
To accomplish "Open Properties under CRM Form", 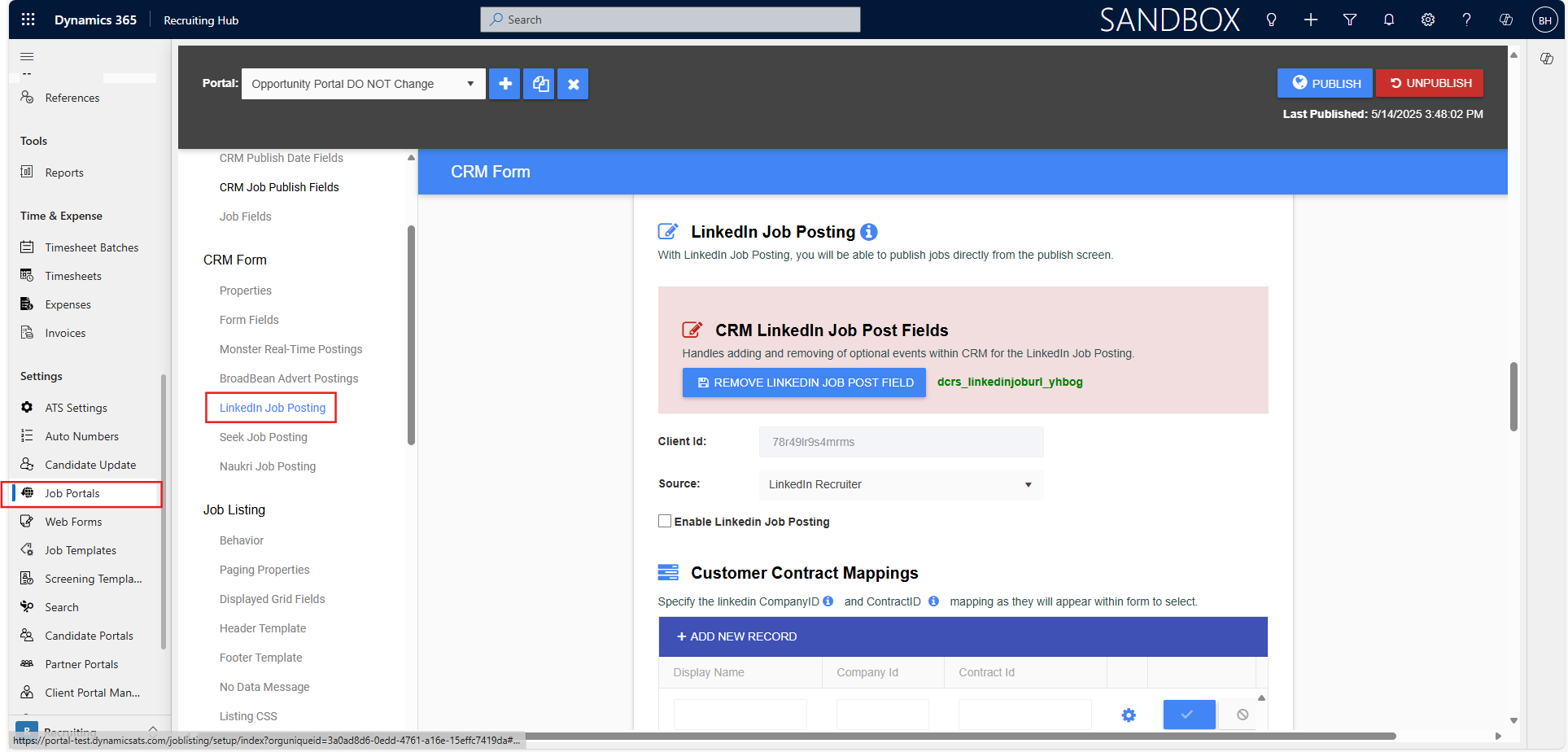I will (x=246, y=291).
